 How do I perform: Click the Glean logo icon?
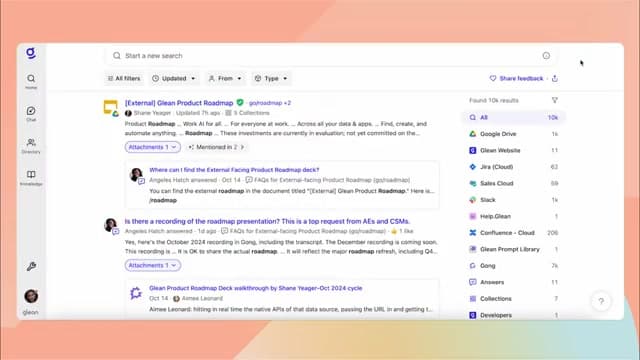tap(31, 53)
